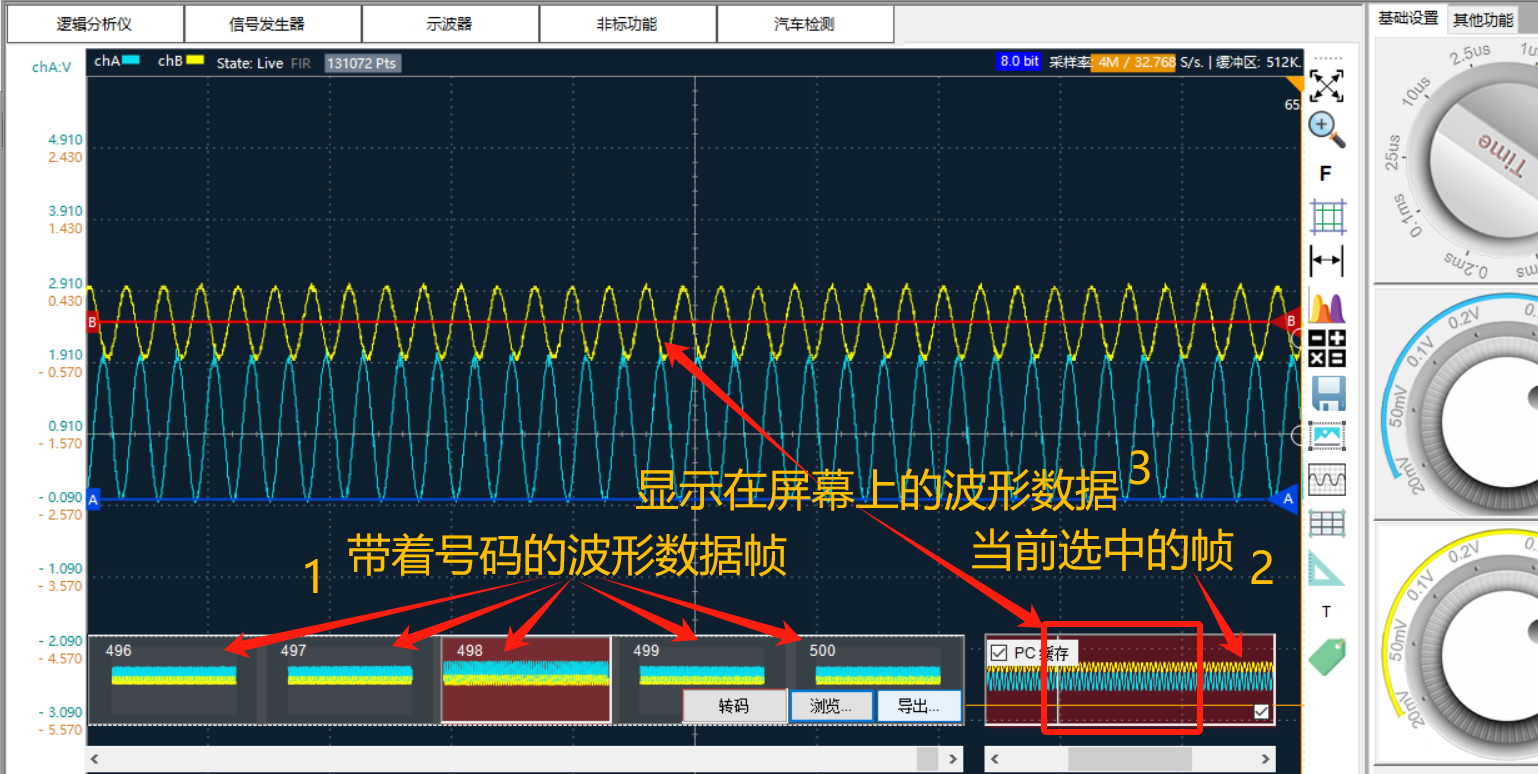1538x774 pixels.
Task: Save waveform with floppy disk icon
Action: click(x=1327, y=393)
